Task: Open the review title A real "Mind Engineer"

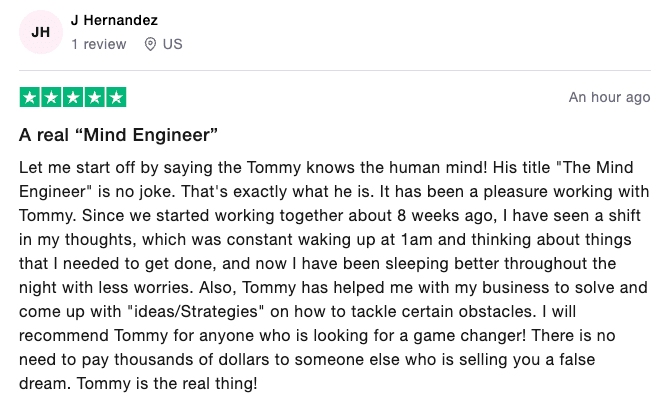Action: pos(118,133)
